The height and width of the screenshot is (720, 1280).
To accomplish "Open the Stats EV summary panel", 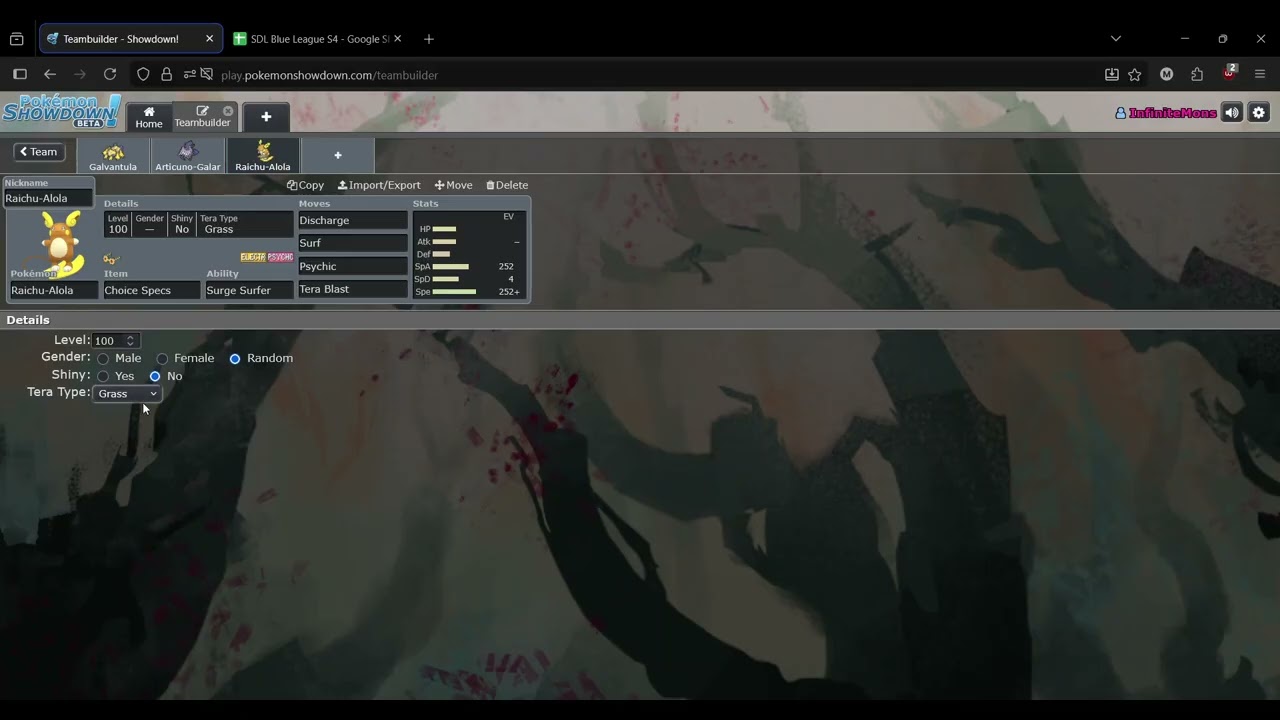I will 469,253.
